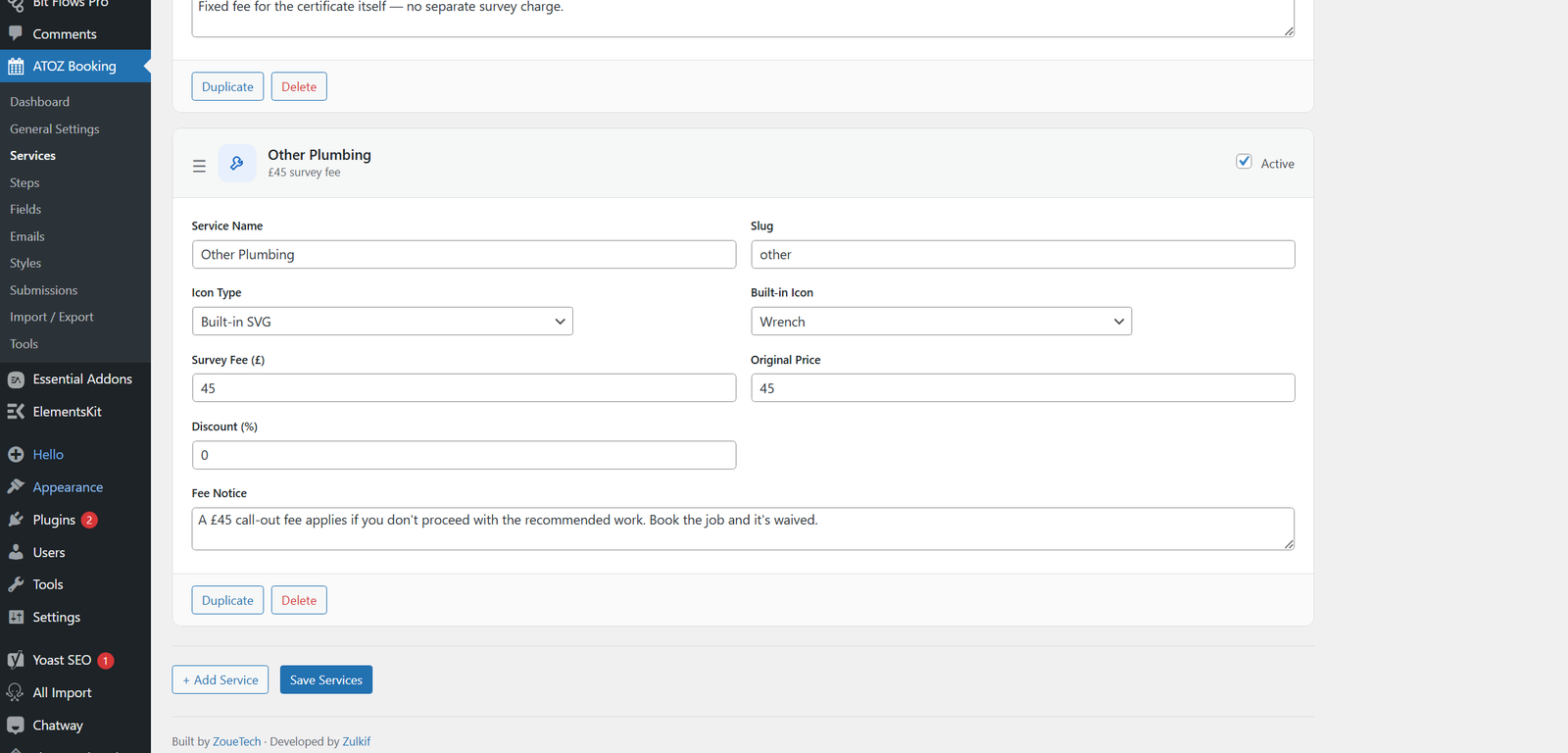
Task: Click the Yoast SEO icon
Action: (x=16, y=660)
